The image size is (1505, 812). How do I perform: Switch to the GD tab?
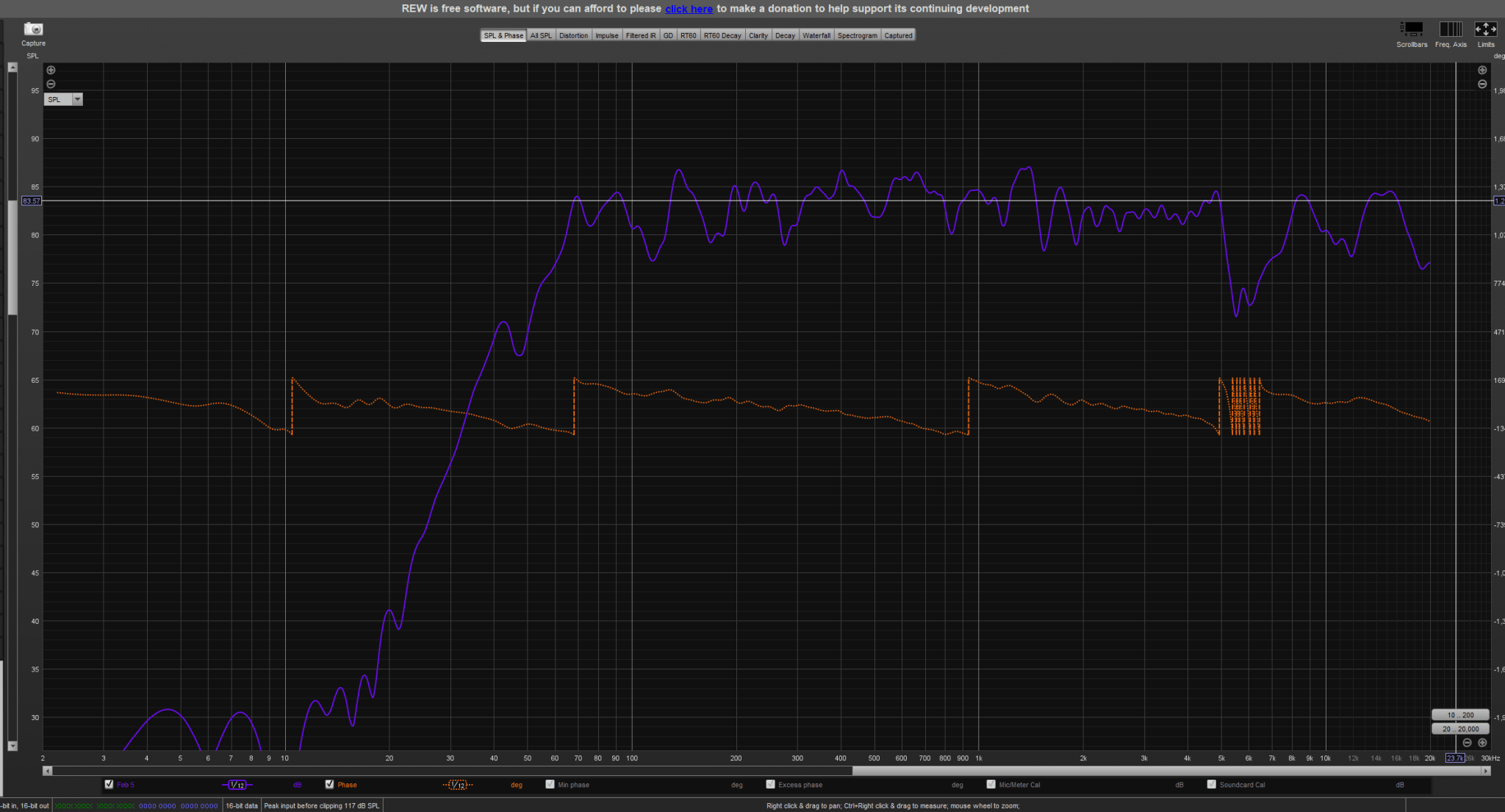click(x=668, y=35)
